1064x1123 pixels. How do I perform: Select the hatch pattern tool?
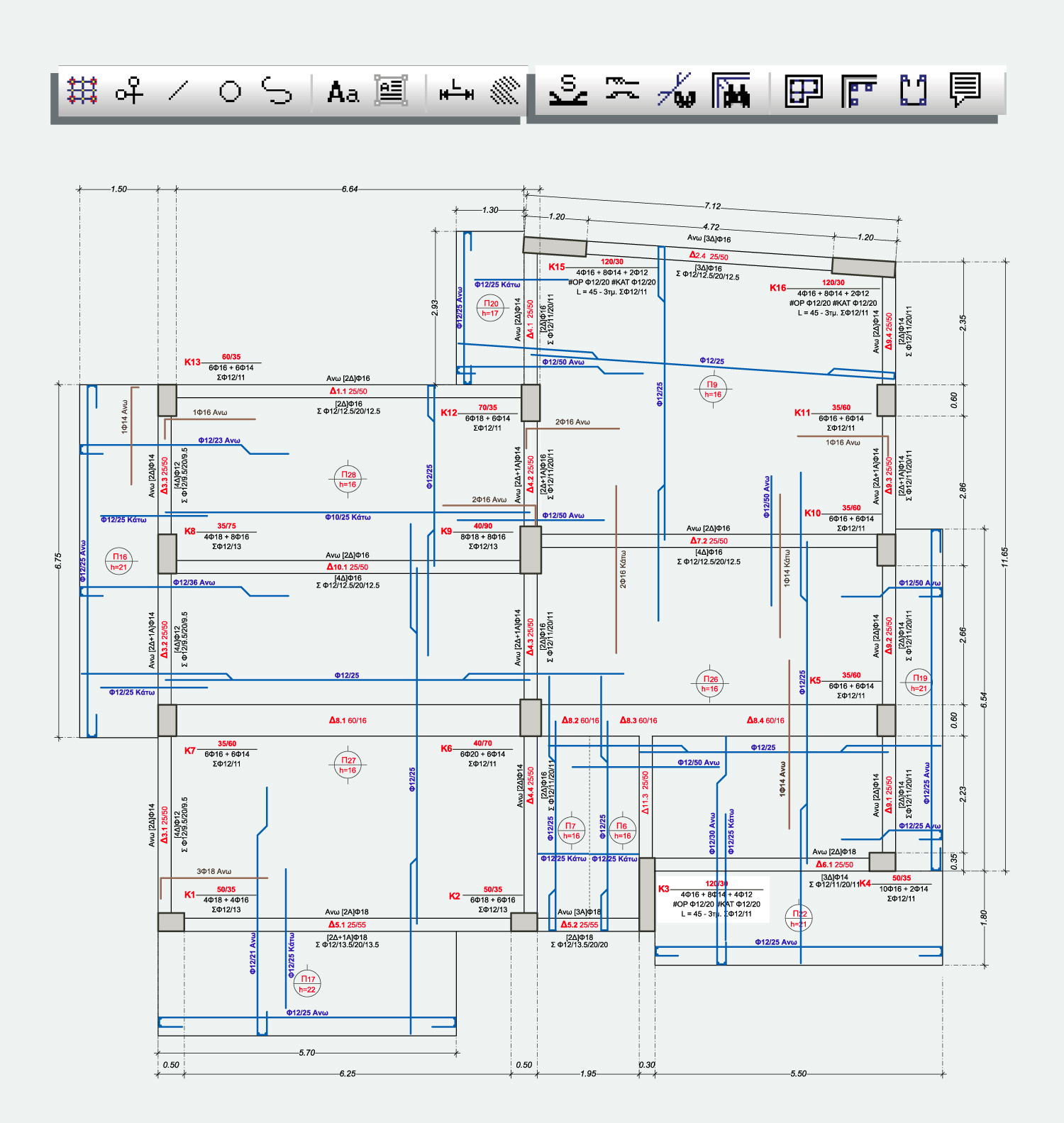pyautogui.click(x=504, y=91)
